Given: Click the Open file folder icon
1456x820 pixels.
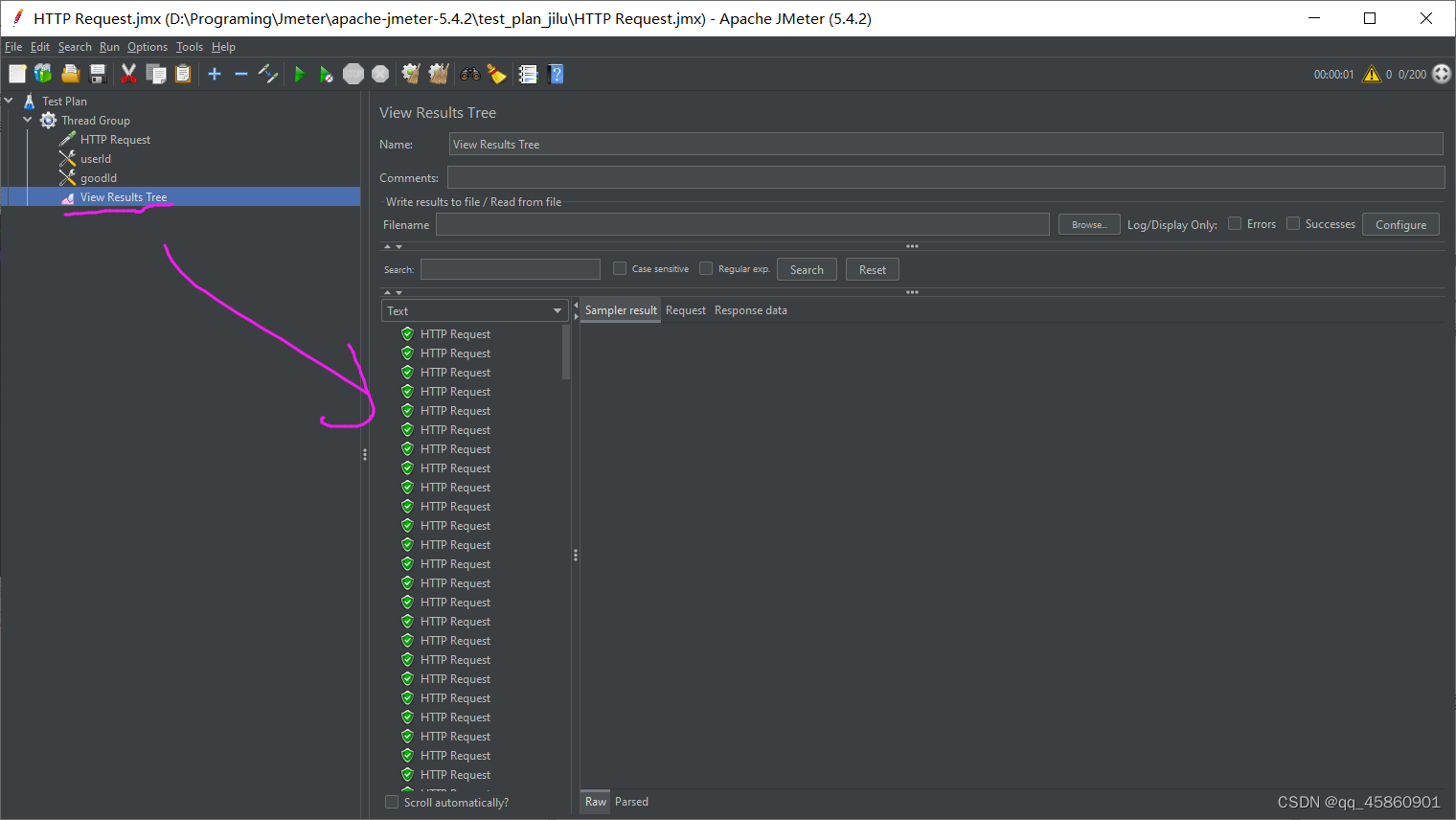Looking at the screenshot, I should click(70, 74).
